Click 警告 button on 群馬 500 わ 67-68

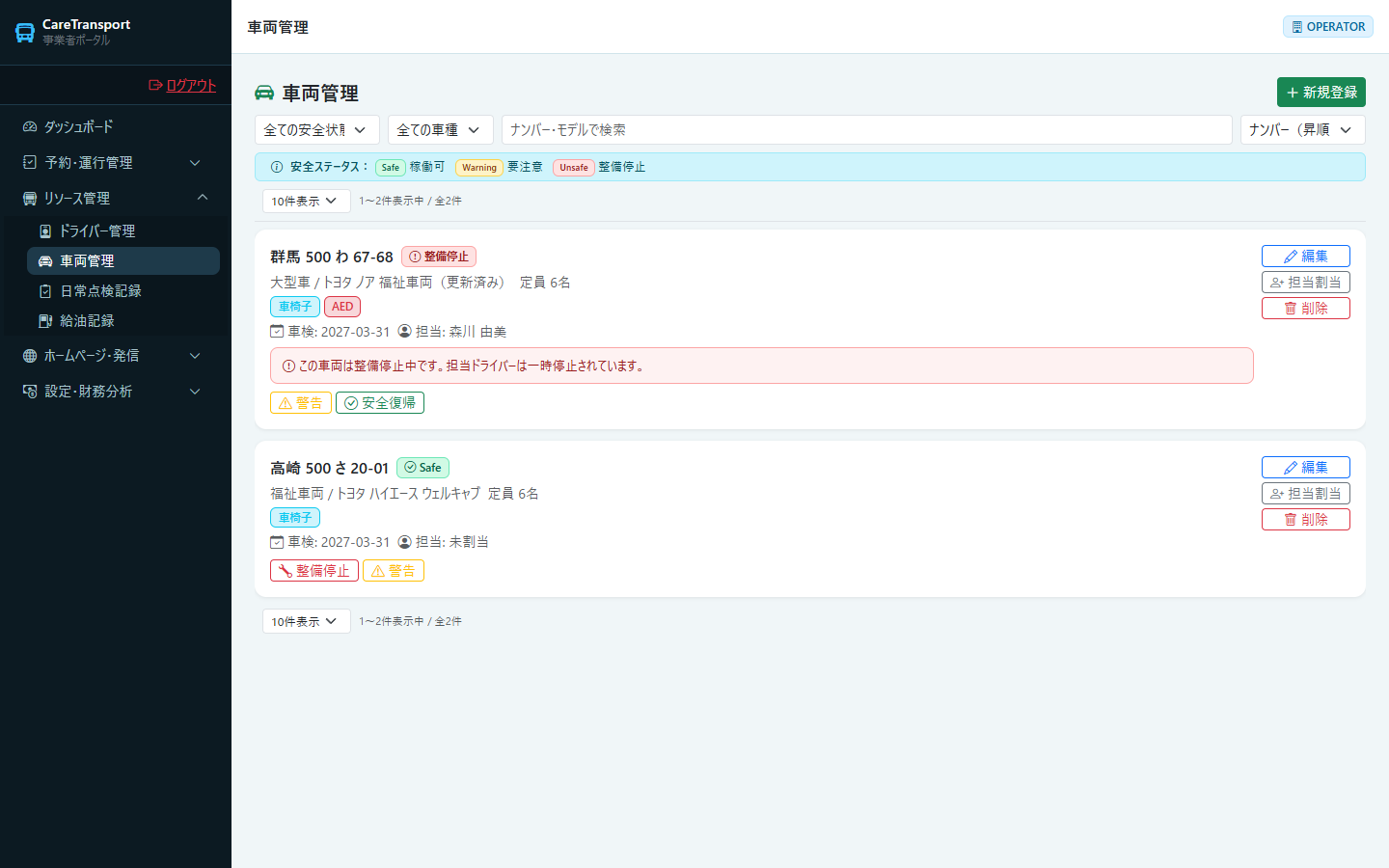pos(301,403)
